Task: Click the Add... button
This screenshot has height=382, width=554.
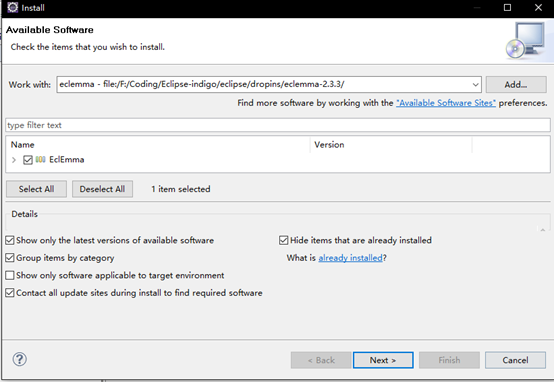Action: tap(516, 85)
